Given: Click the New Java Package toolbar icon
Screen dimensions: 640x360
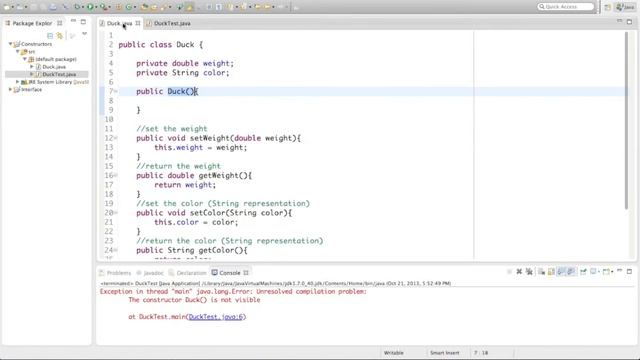Looking at the screenshot, I should [119, 7].
